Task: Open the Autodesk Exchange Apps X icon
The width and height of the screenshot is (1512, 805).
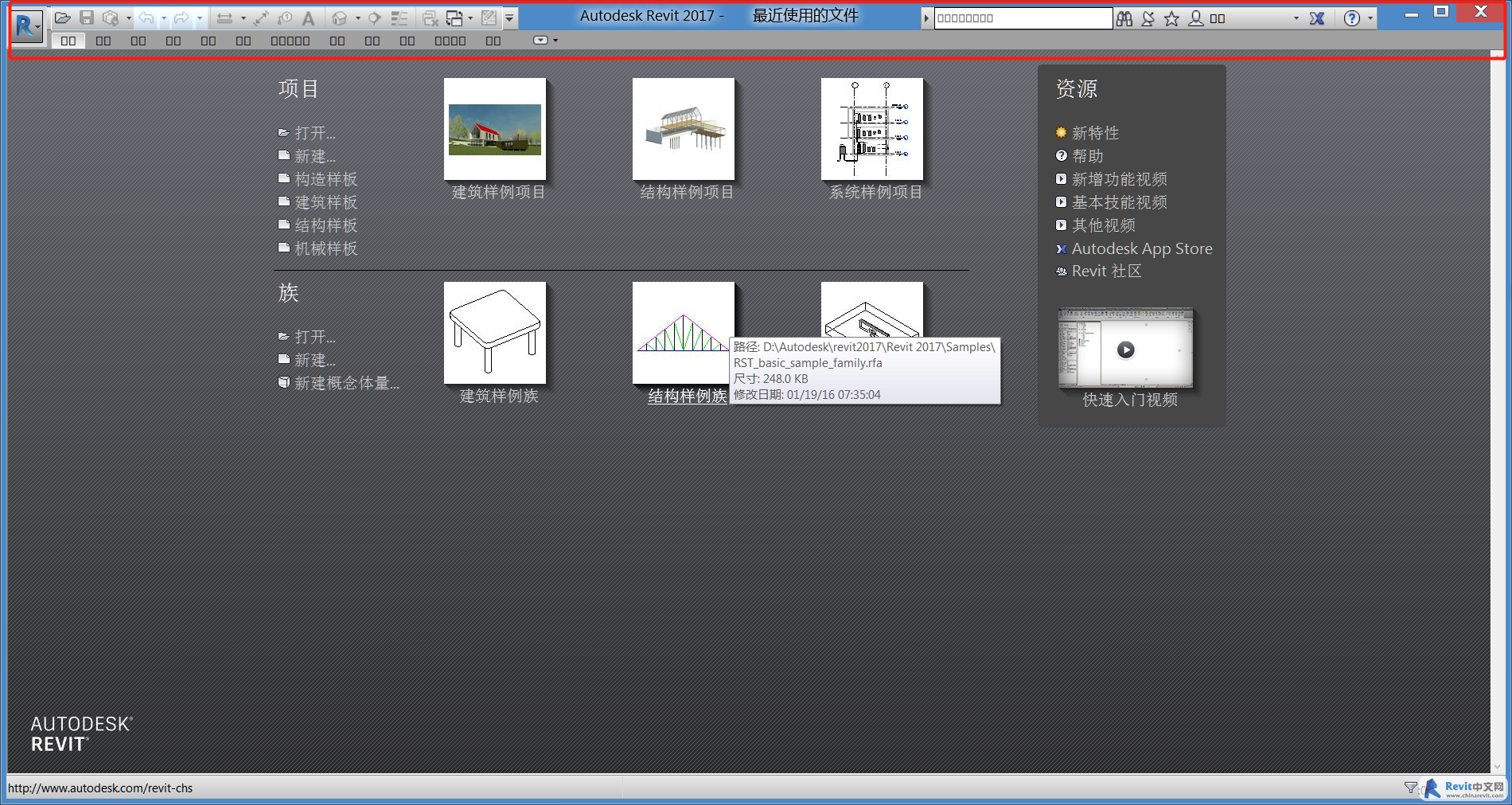Action: (1318, 18)
